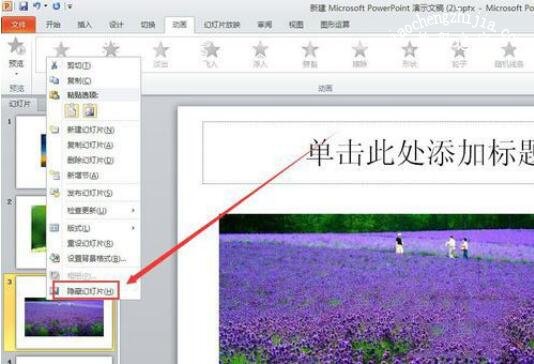Open 设置背景格式(B)... format background entry
The image size is (534, 364).
[x=93, y=258]
